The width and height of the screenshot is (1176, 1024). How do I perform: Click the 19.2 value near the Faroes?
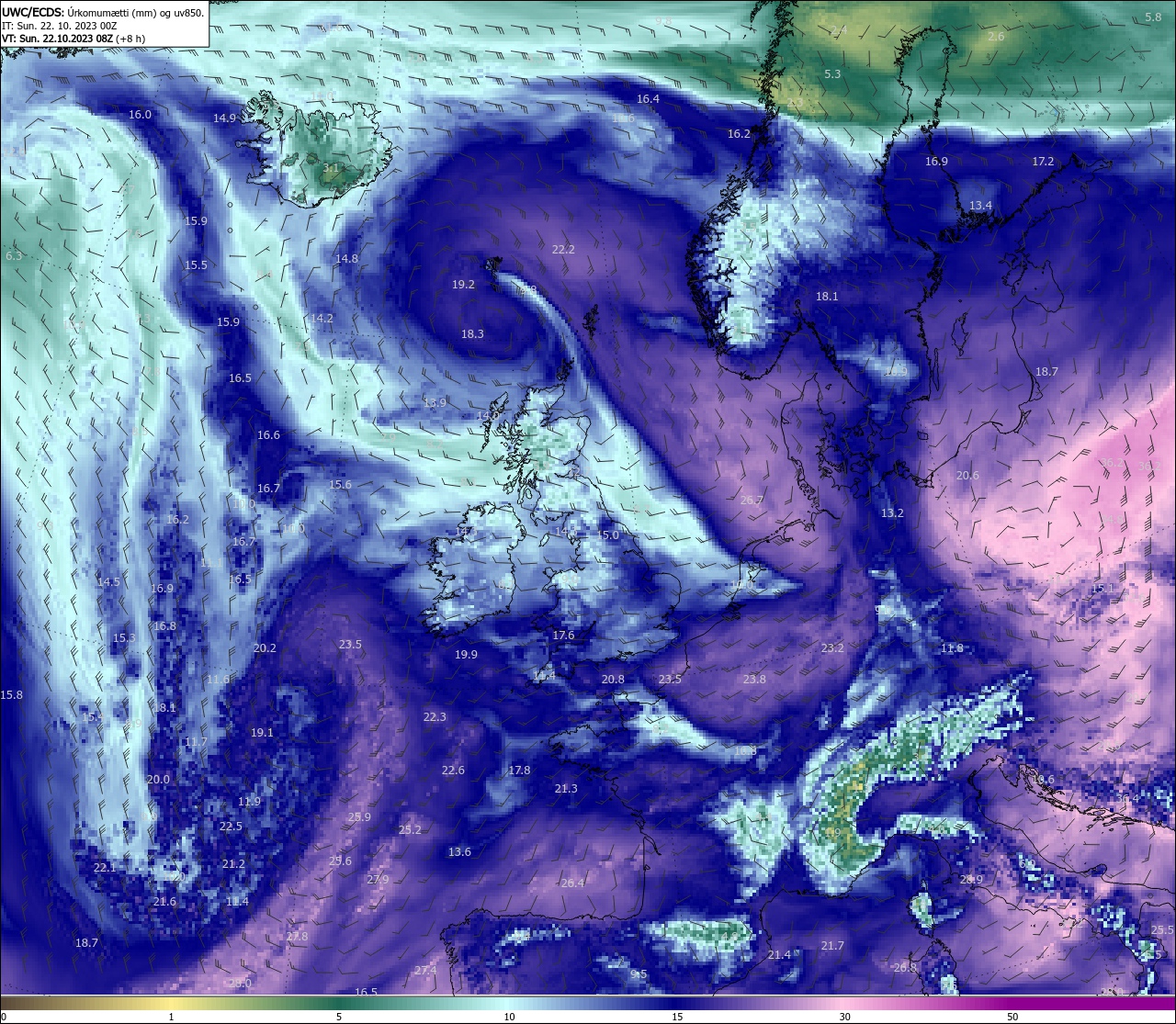[x=463, y=285]
